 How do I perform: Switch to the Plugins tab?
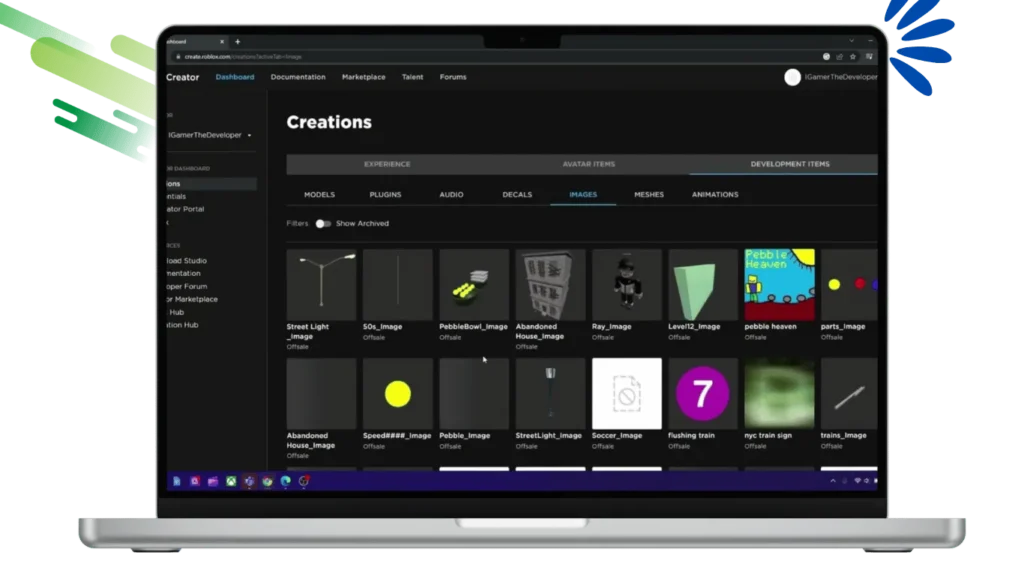[385, 195]
